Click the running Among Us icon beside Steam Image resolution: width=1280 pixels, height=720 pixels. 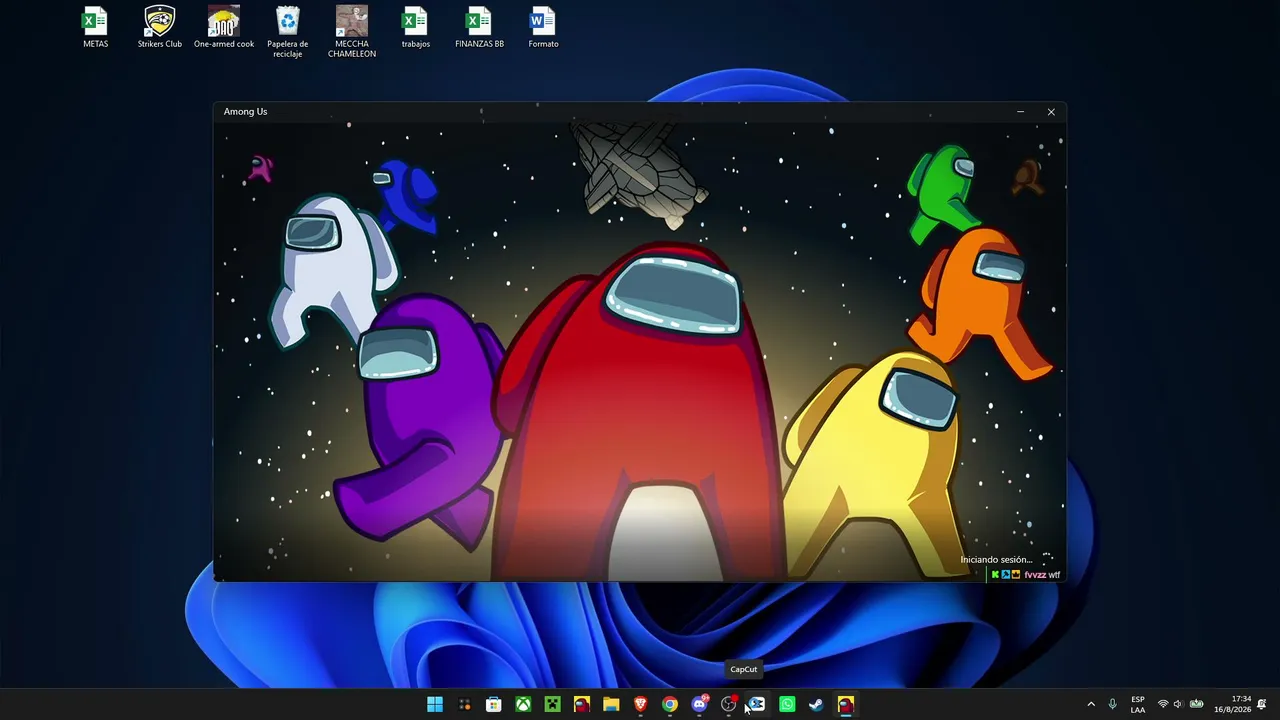coord(846,704)
